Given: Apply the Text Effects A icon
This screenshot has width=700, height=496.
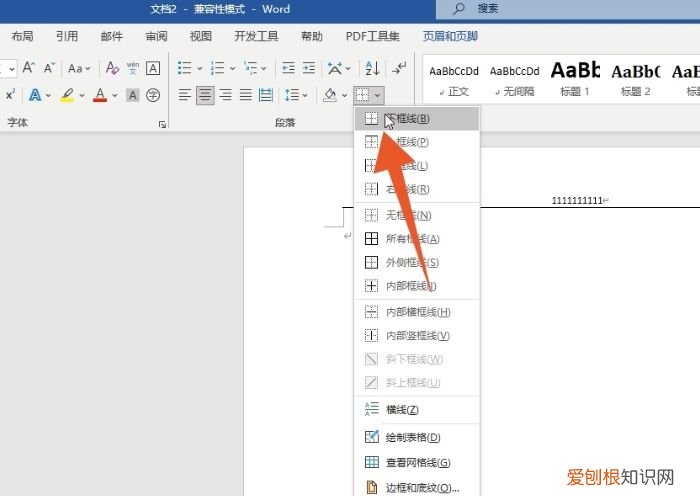Looking at the screenshot, I should [x=35, y=95].
